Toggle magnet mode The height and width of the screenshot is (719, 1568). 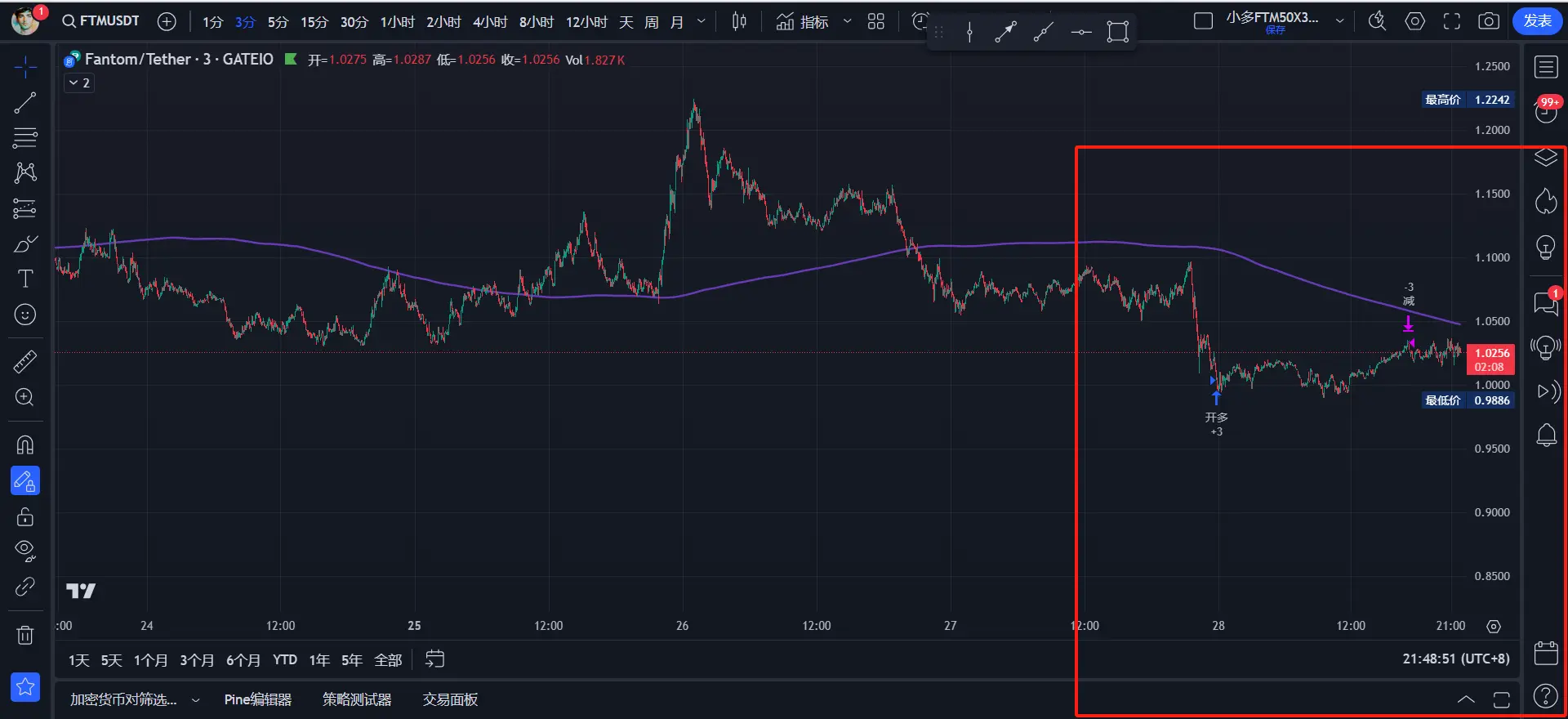[25, 444]
